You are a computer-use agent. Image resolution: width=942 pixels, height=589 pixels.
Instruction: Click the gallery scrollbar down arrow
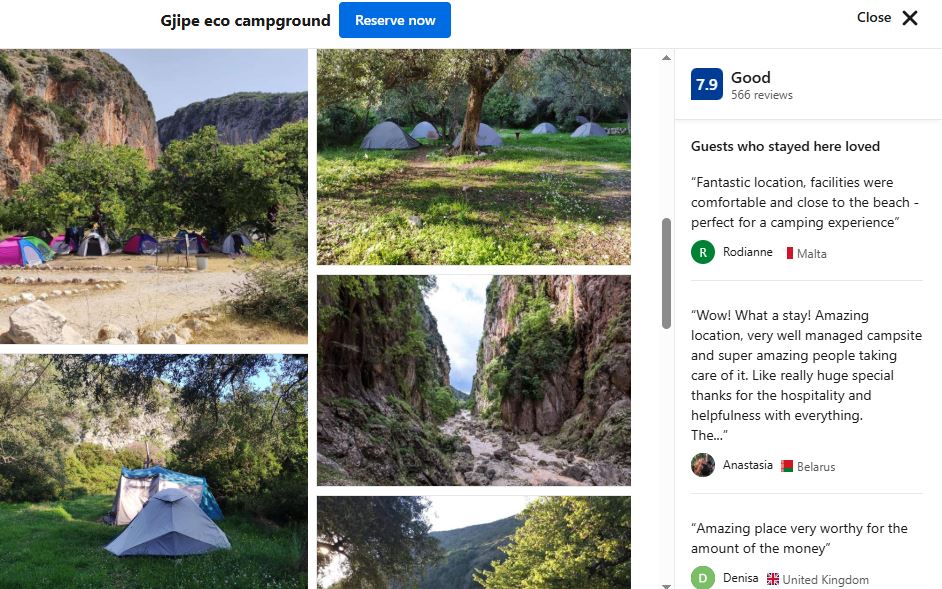coord(666,584)
